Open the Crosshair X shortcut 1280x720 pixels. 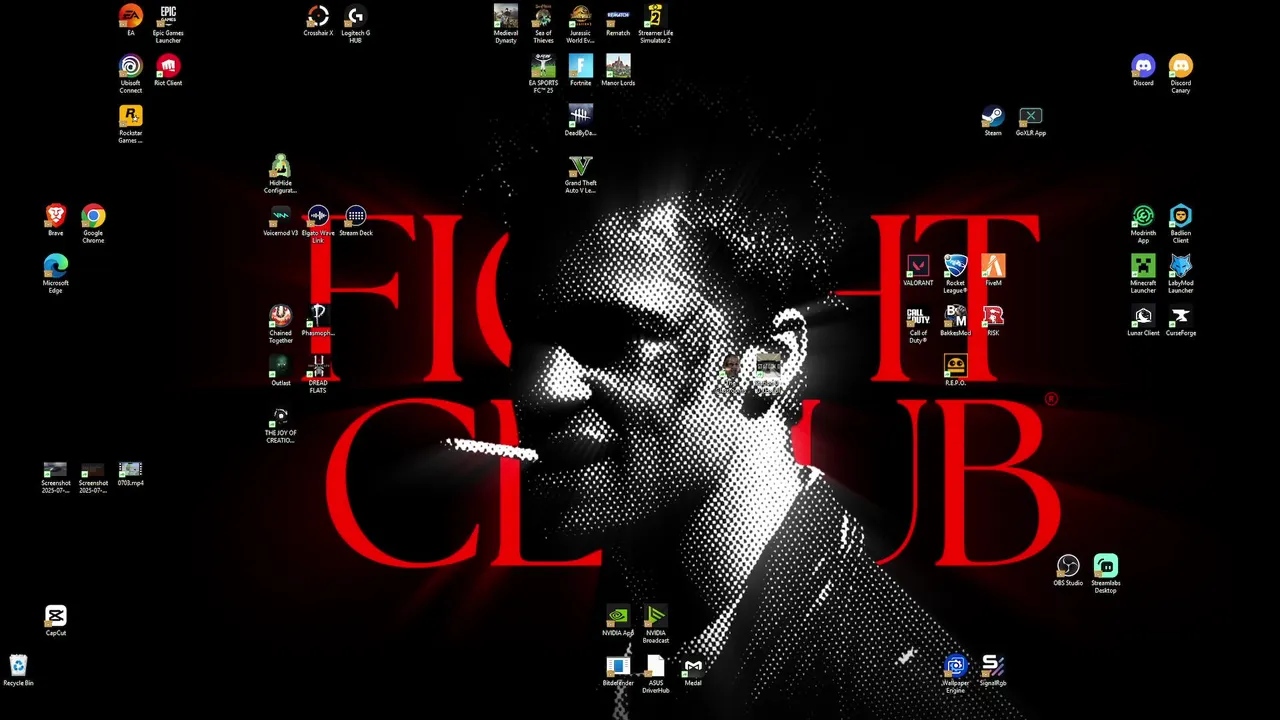(x=318, y=17)
